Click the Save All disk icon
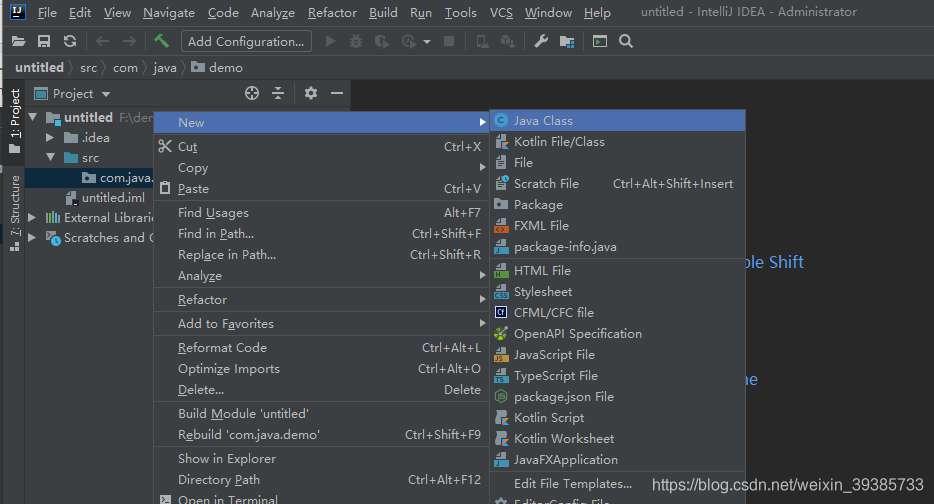The width and height of the screenshot is (934, 504). (44, 41)
